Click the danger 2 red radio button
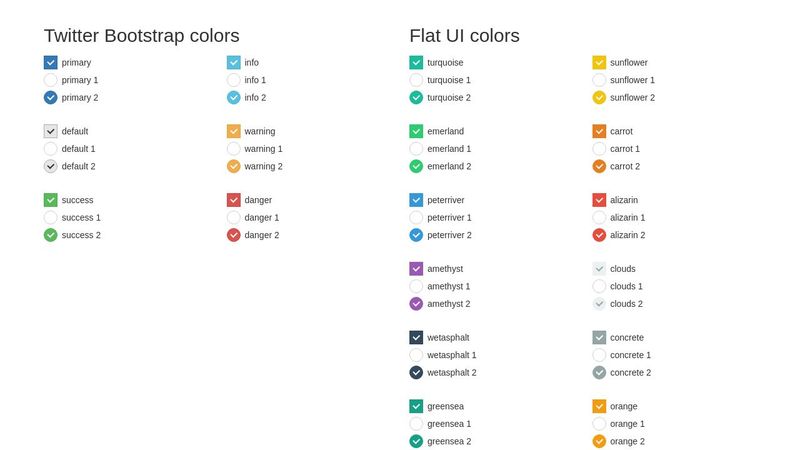800x450 pixels. (x=234, y=235)
